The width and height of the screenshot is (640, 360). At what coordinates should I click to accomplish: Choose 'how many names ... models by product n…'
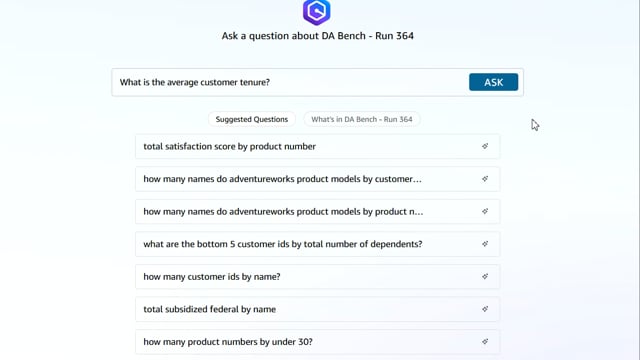[318, 211]
